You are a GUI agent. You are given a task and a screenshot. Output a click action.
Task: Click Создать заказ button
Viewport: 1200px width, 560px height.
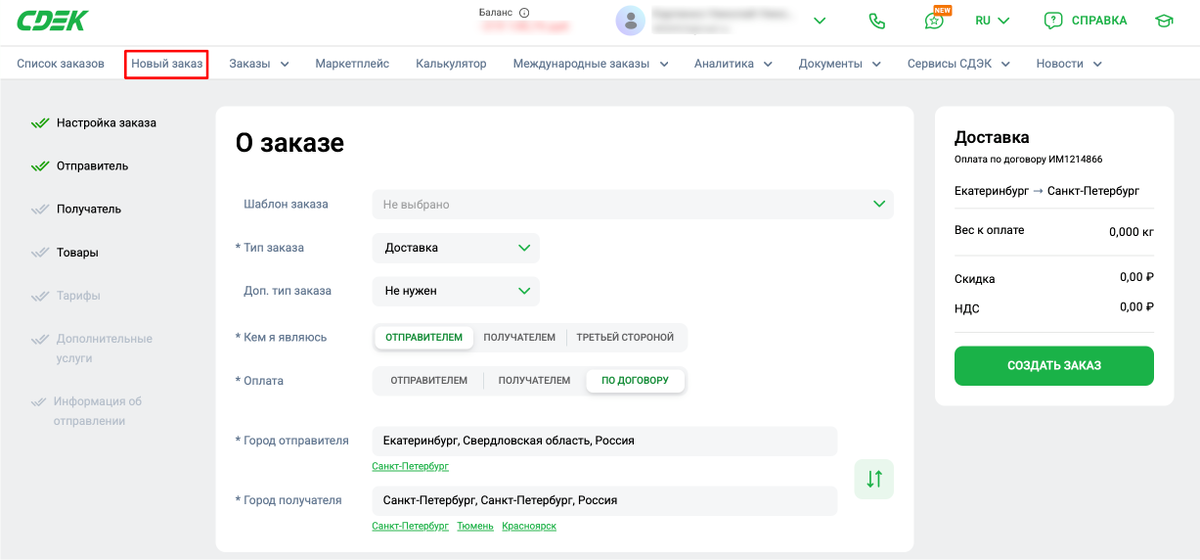1054,366
